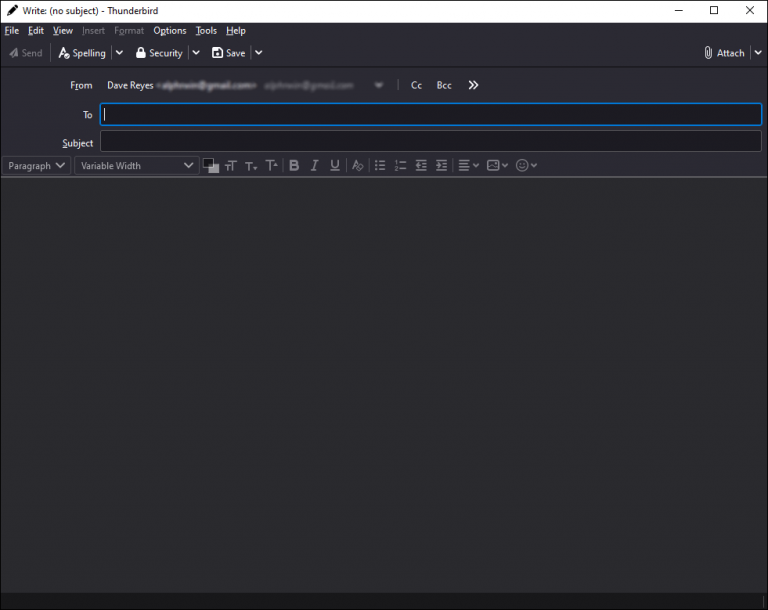
Task: Insert a numbered list
Action: 401,166
